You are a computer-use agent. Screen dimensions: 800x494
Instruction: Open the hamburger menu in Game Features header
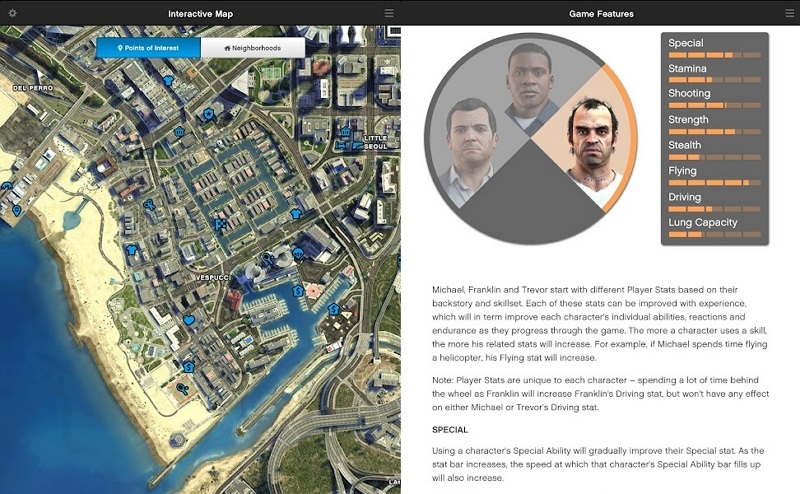[x=790, y=13]
